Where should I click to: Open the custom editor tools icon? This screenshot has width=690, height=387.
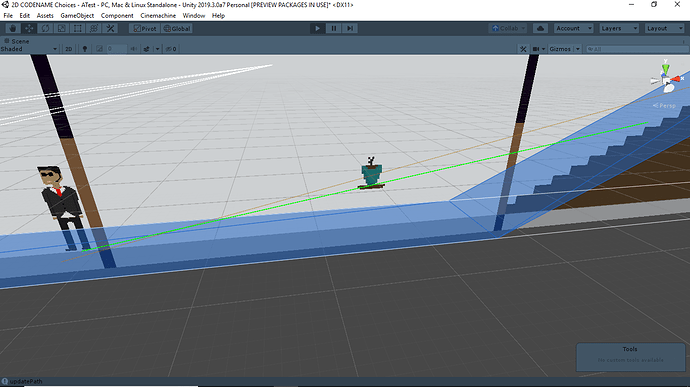[110, 28]
